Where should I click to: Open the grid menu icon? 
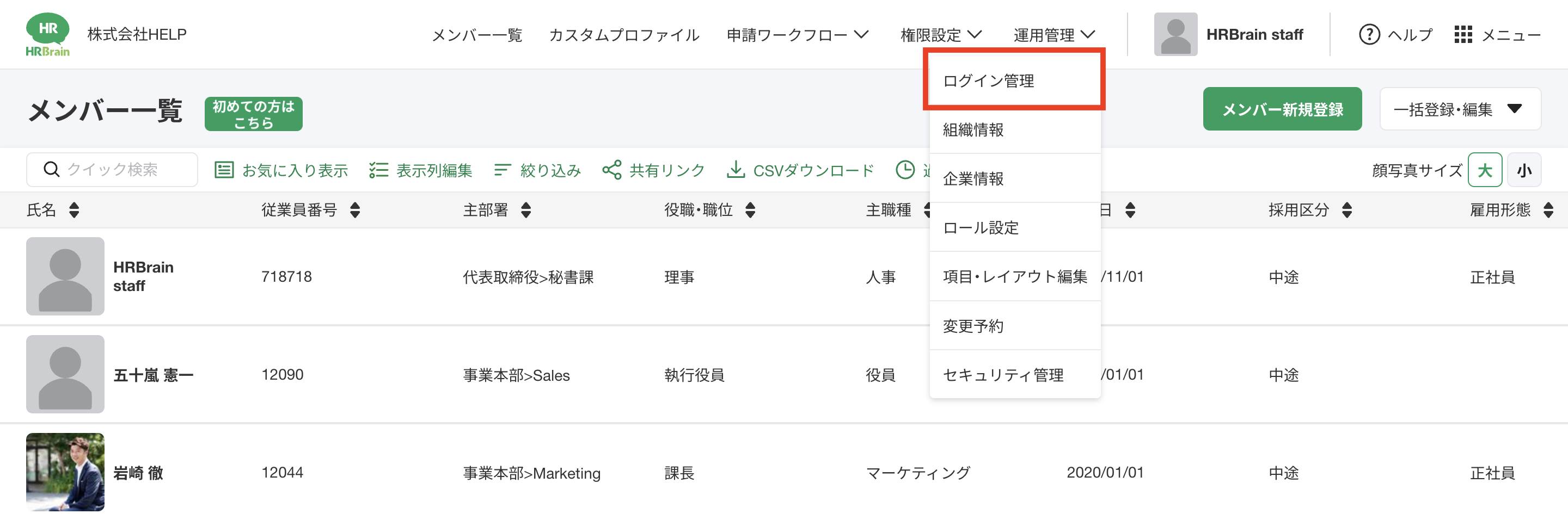1463,35
